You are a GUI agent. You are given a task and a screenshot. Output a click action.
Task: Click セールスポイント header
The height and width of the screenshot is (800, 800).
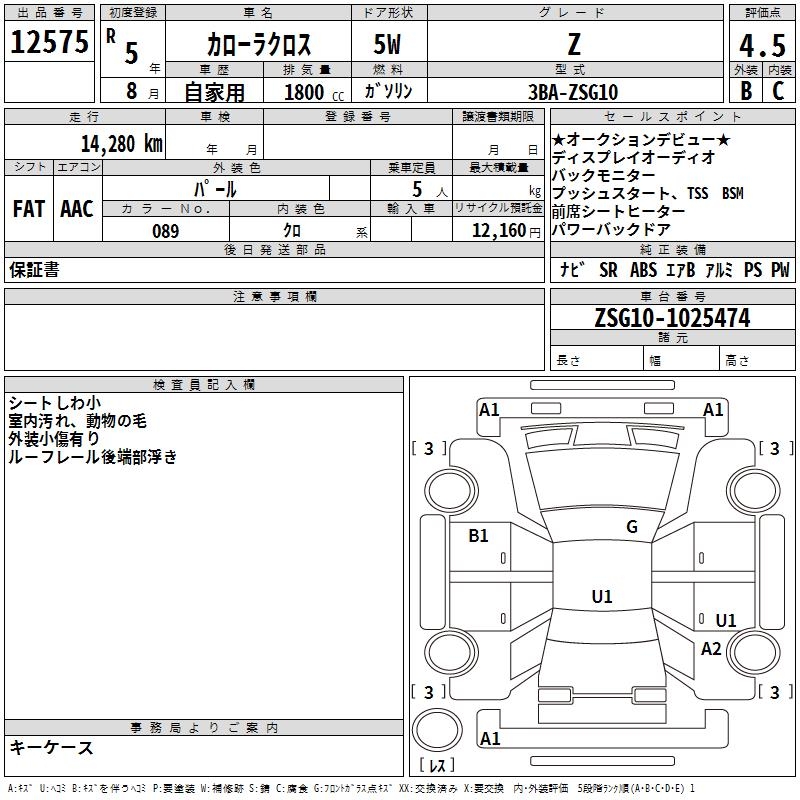(672, 116)
